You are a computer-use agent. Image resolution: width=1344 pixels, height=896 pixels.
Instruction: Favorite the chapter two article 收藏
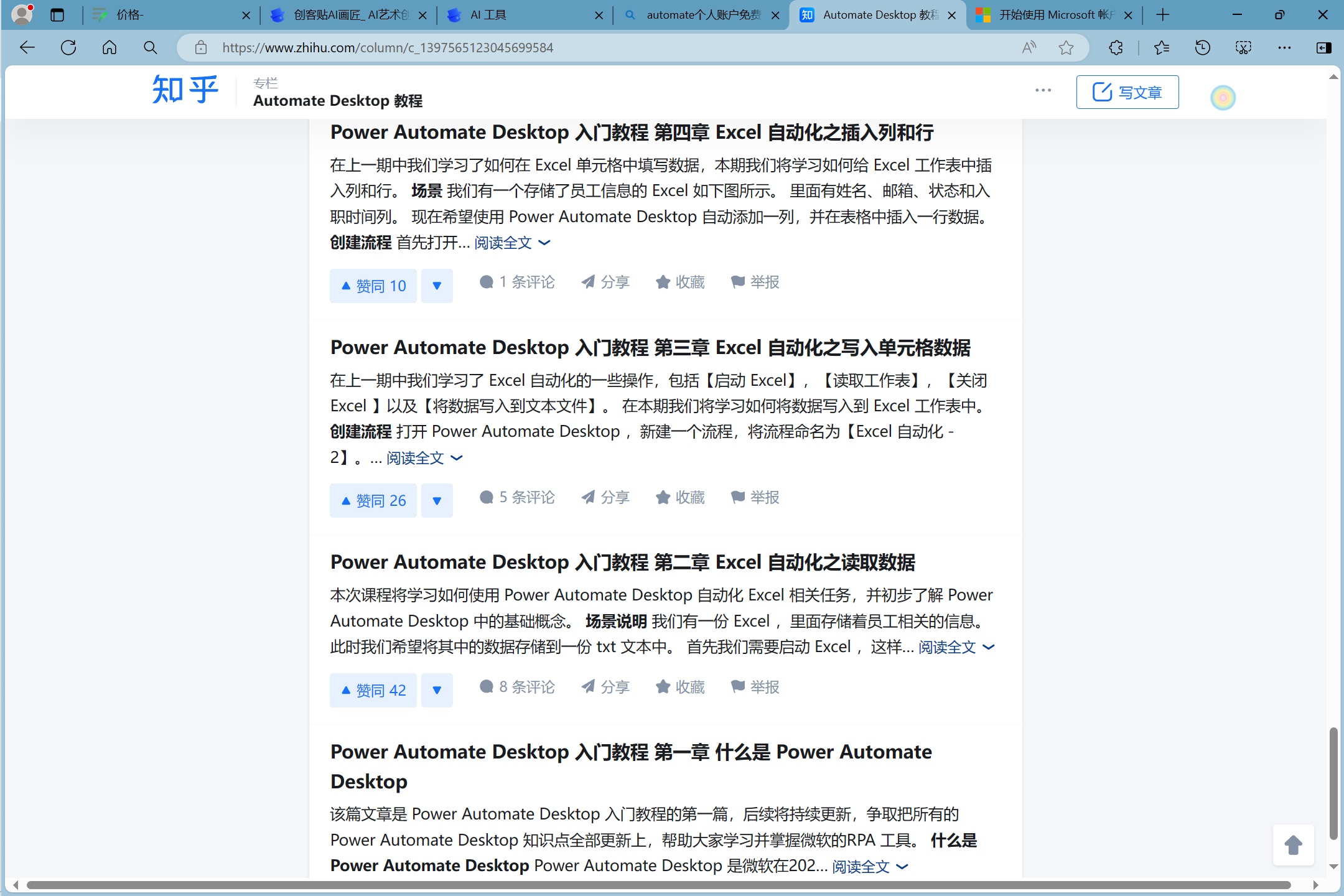[680, 687]
